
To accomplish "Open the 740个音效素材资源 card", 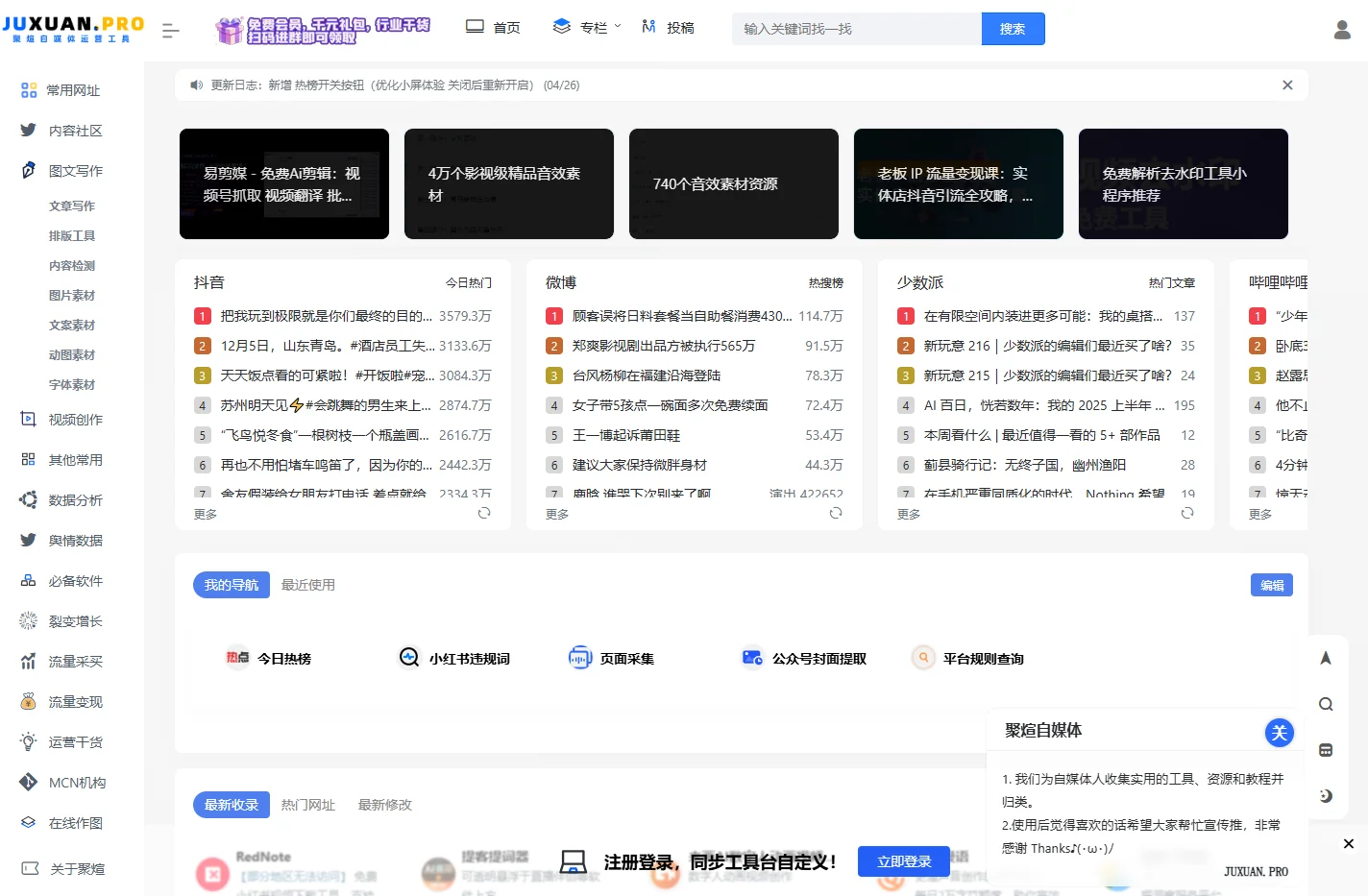I will pyautogui.click(x=734, y=184).
